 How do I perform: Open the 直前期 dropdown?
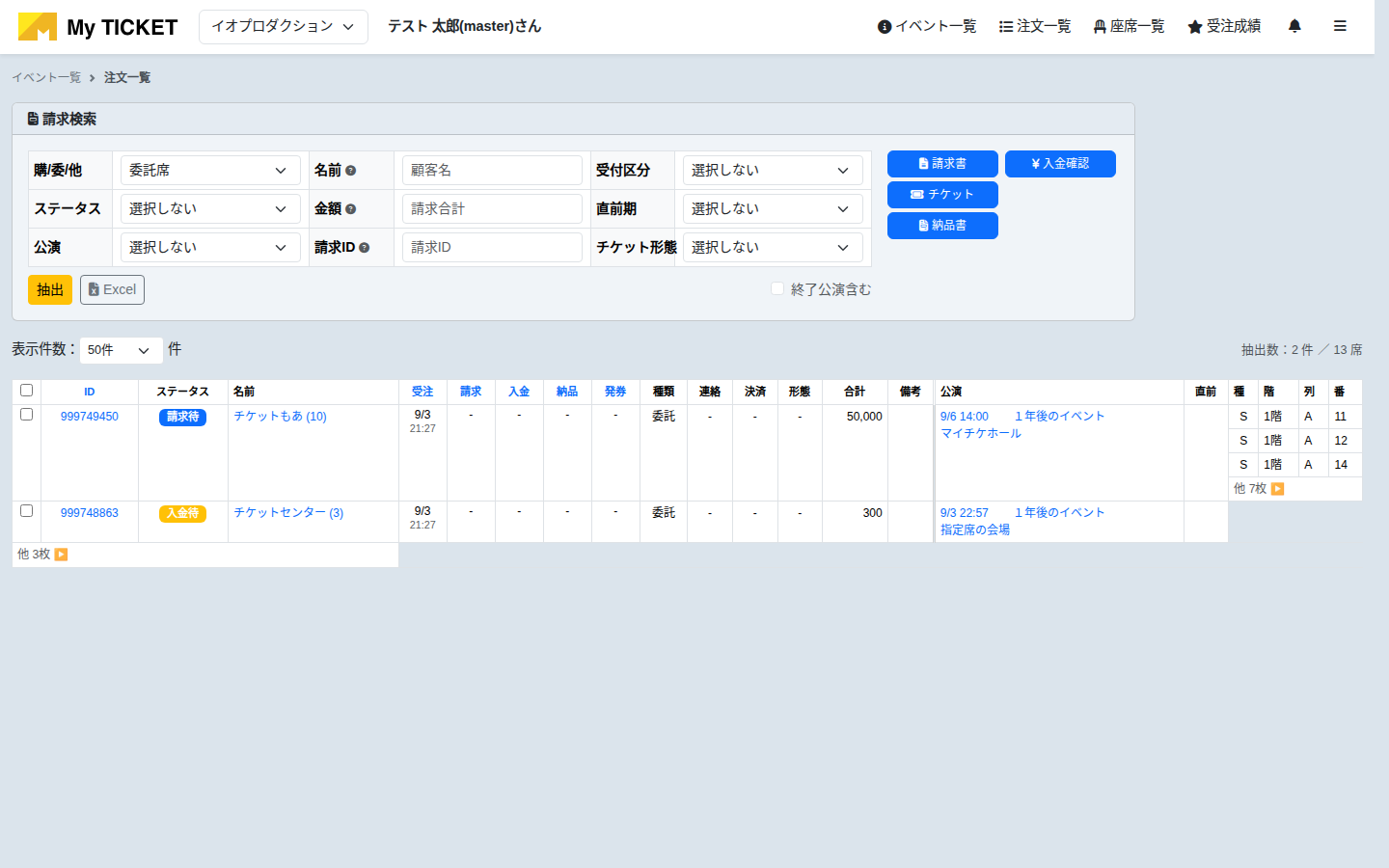773,208
